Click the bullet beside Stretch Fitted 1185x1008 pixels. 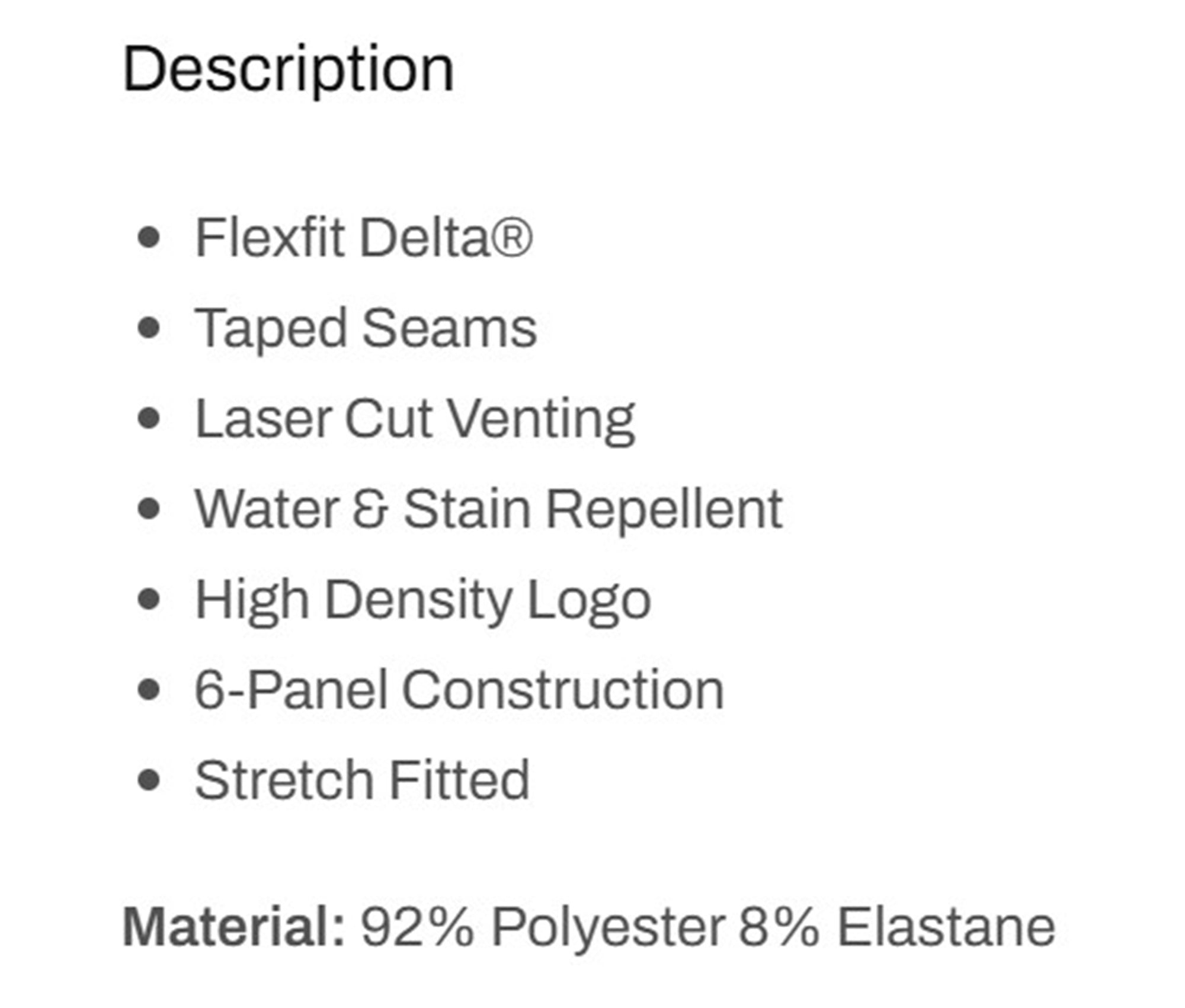pyautogui.click(x=148, y=780)
